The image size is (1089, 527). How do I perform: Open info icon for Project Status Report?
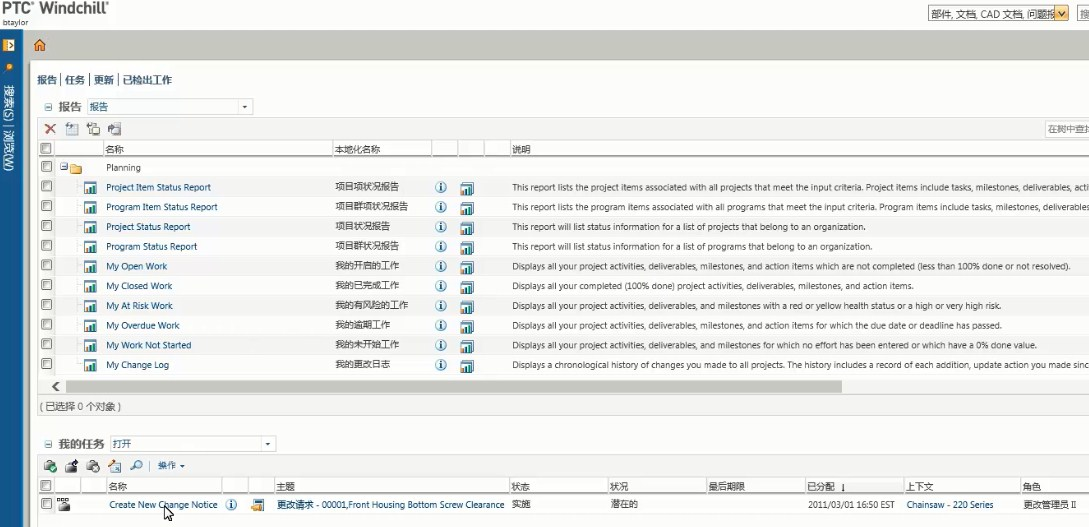pyautogui.click(x=440, y=227)
